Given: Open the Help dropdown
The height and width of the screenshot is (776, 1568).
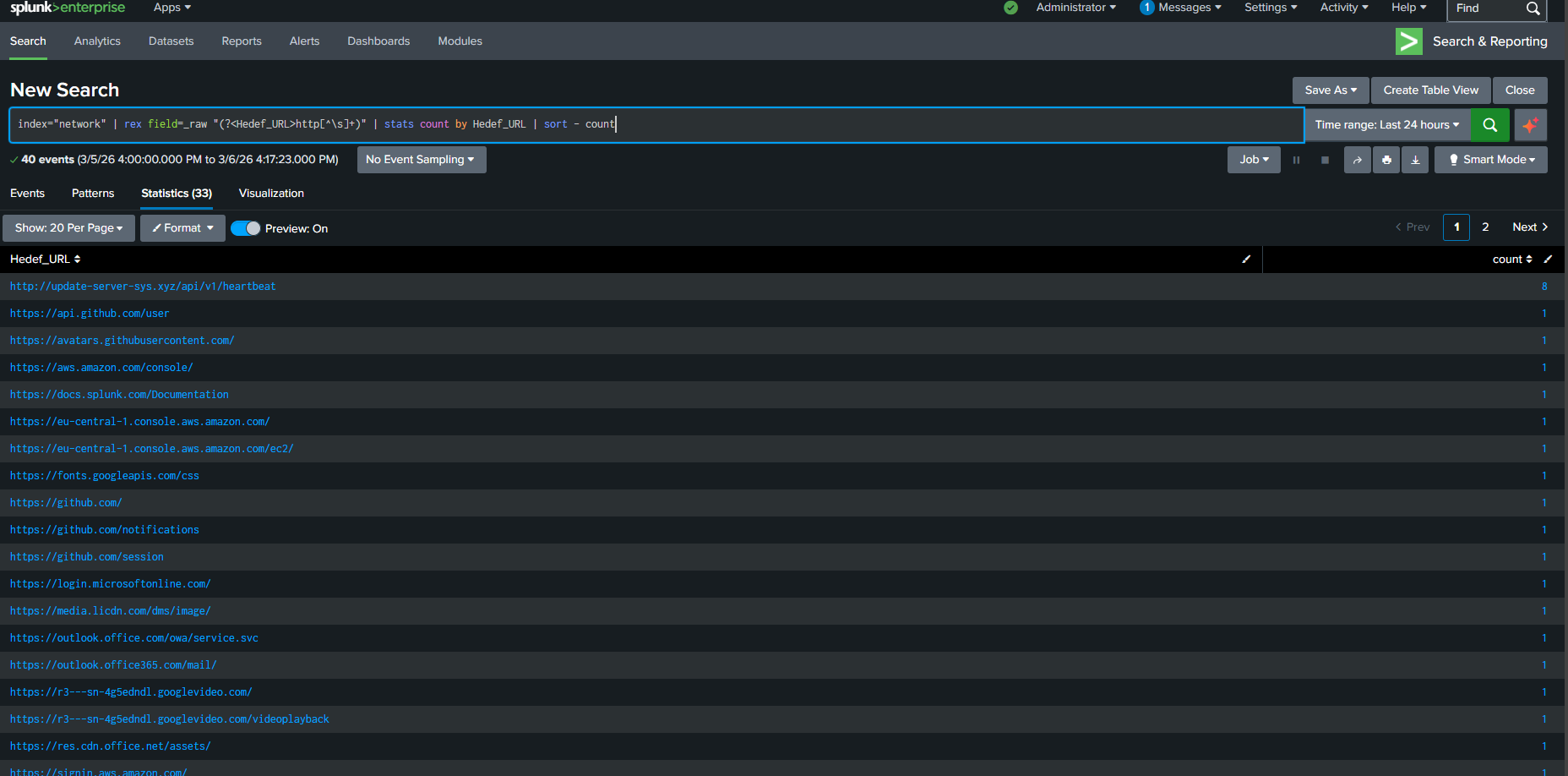Looking at the screenshot, I should pyautogui.click(x=1409, y=8).
